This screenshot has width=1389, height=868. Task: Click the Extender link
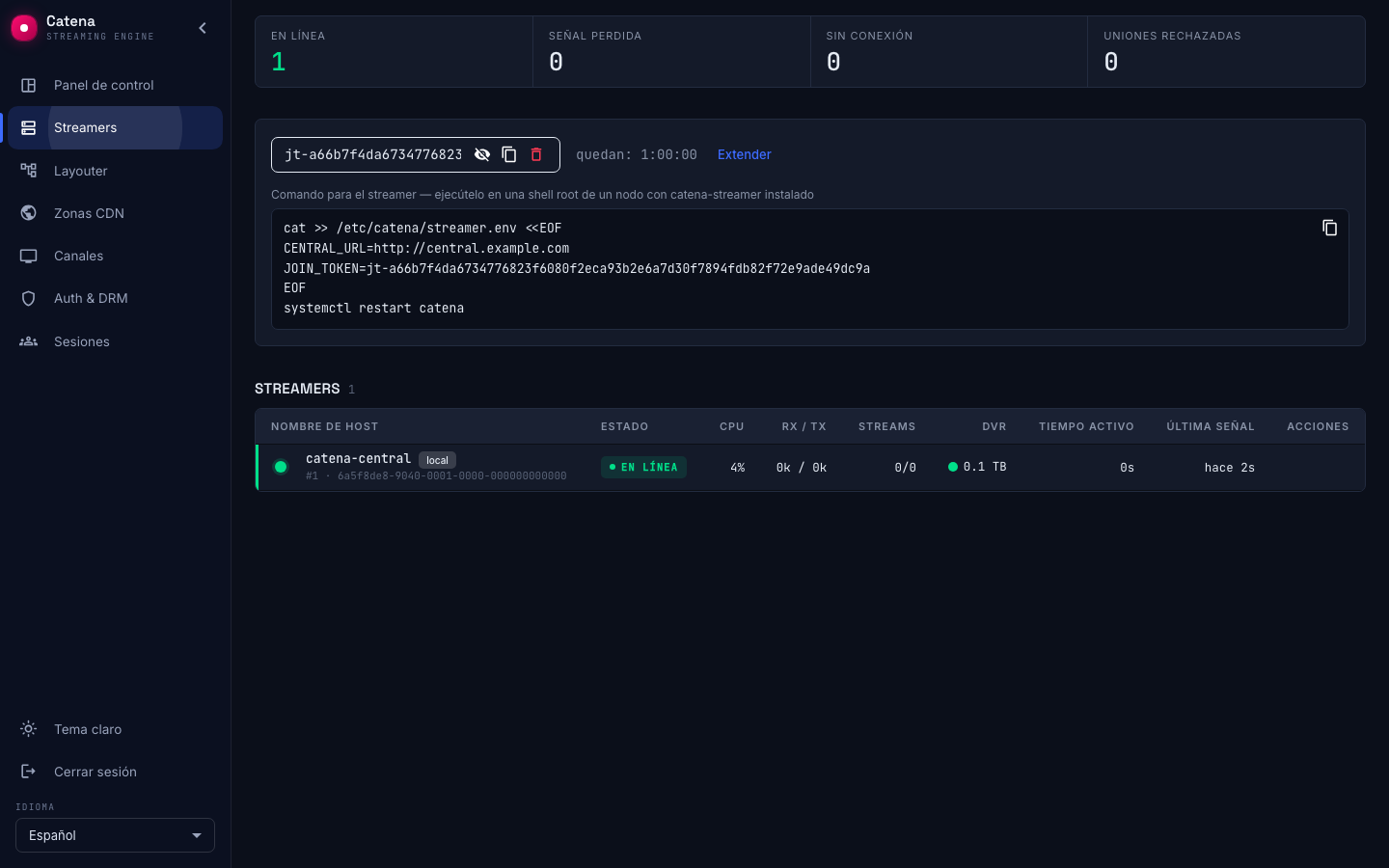pyautogui.click(x=745, y=154)
